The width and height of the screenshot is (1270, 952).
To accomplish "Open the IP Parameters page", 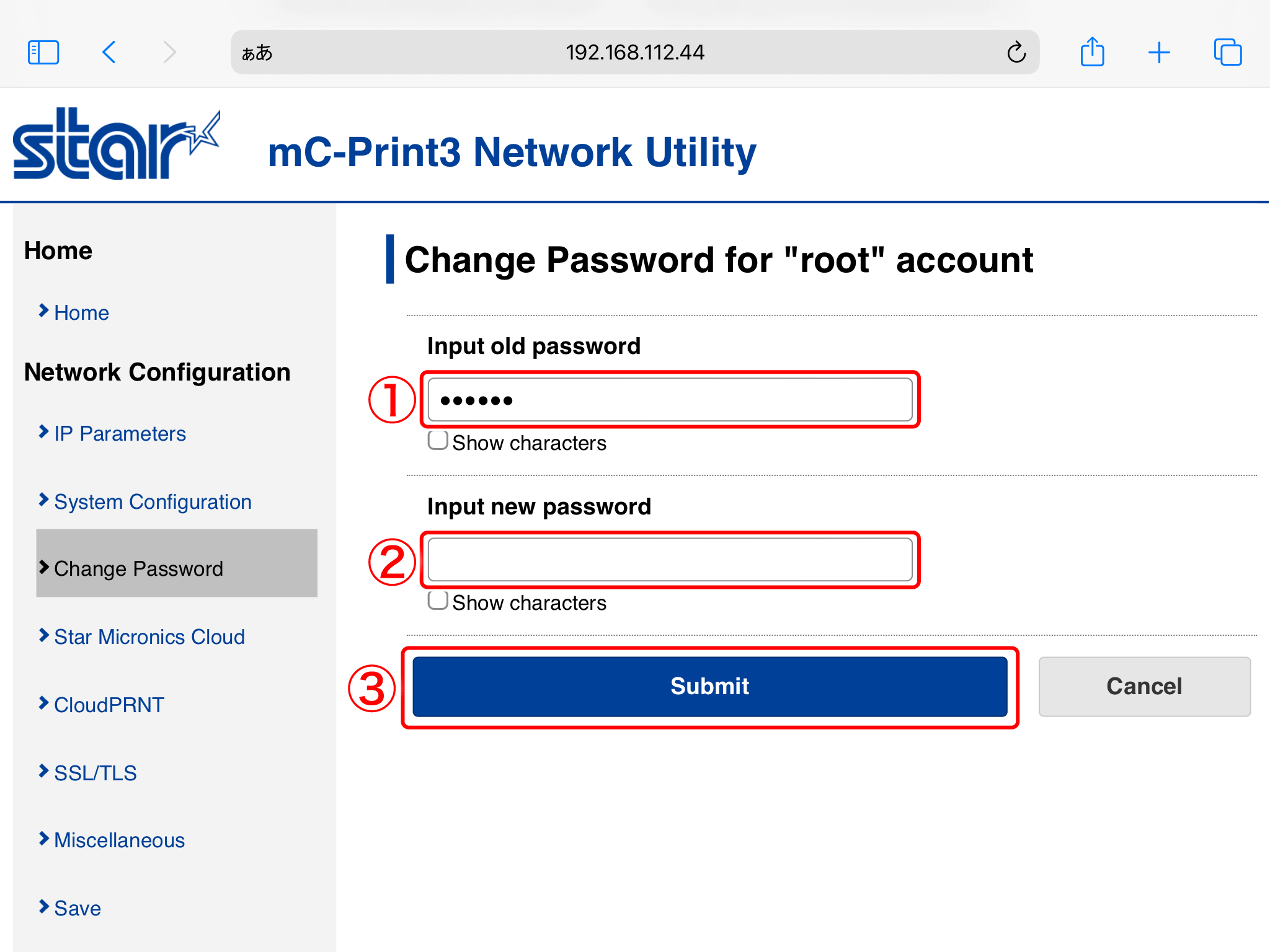I will (x=120, y=434).
